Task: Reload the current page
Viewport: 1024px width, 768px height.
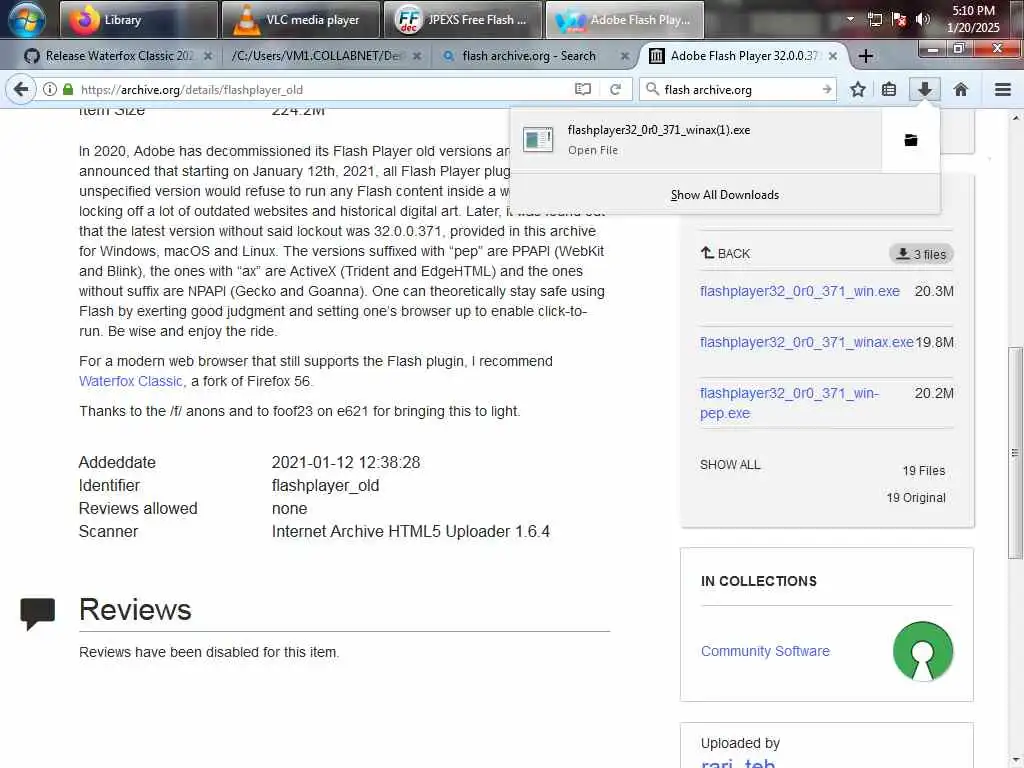Action: click(615, 89)
